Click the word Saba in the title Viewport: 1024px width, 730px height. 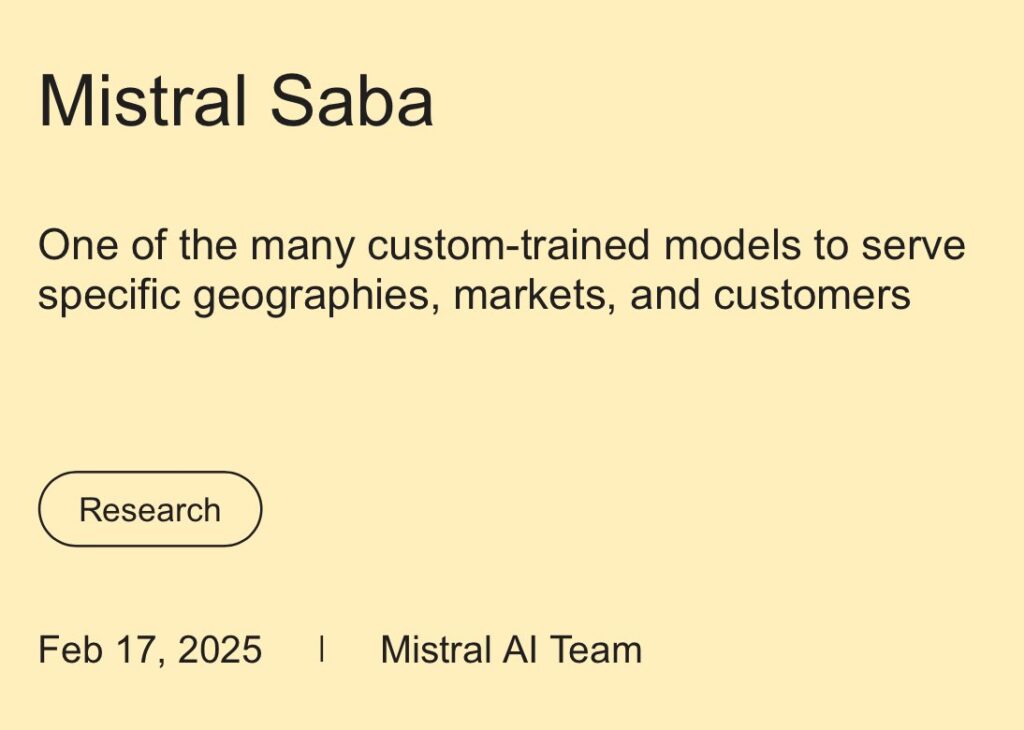pos(352,101)
